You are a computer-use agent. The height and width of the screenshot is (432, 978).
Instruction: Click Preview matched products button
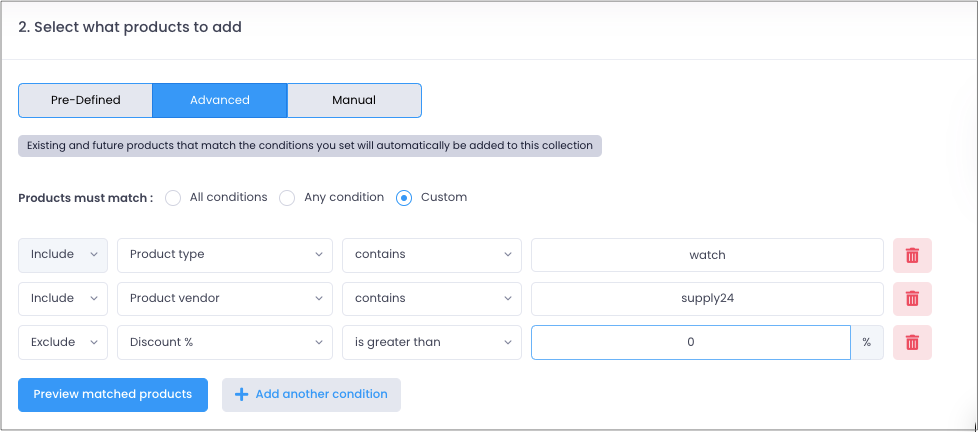click(113, 395)
